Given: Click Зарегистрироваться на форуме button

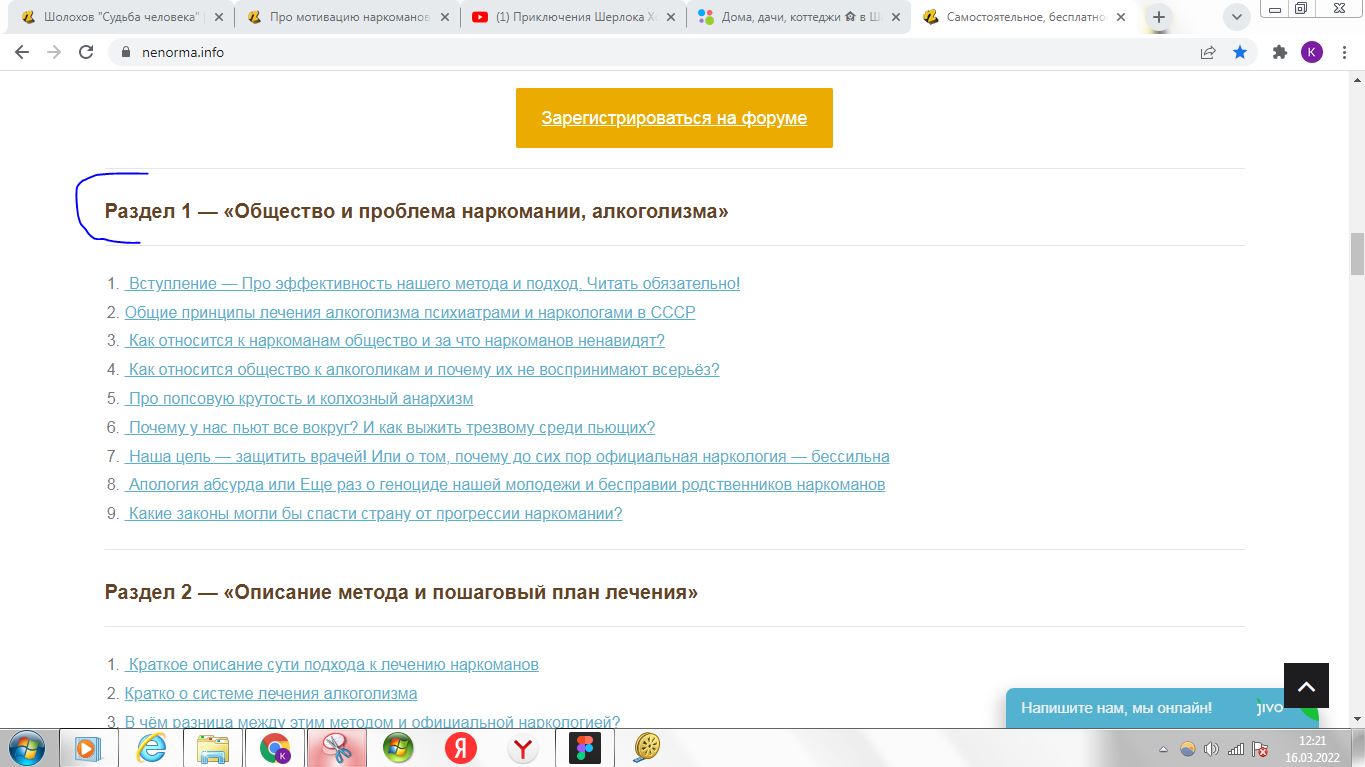Looking at the screenshot, I should pos(674,118).
